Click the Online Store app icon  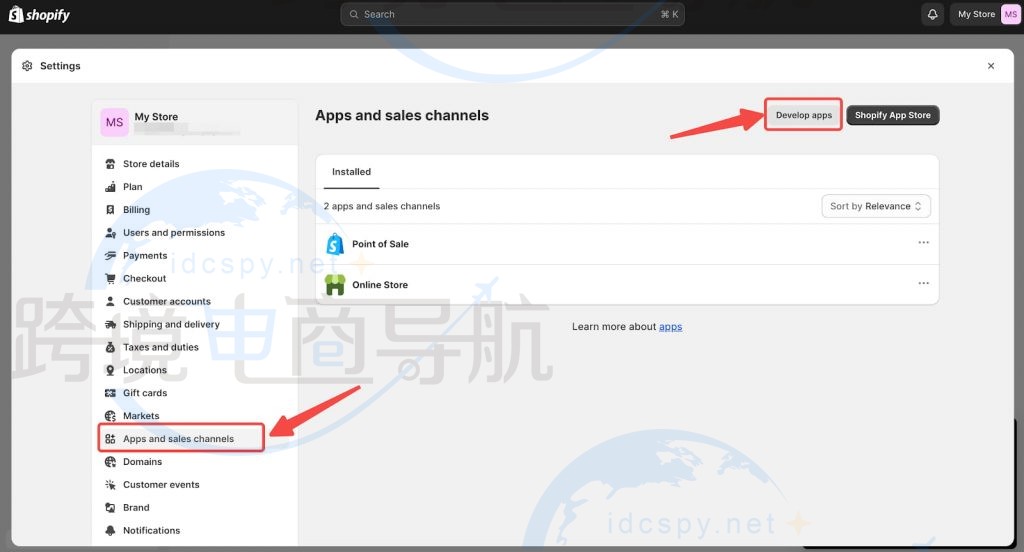335,285
